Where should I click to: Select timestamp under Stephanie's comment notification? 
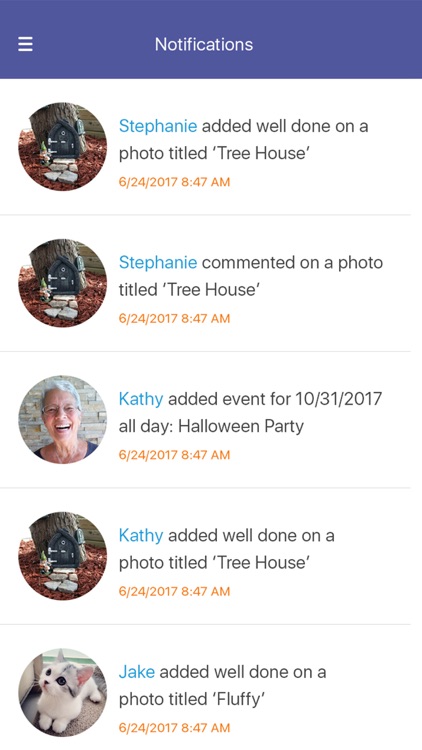tap(174, 318)
